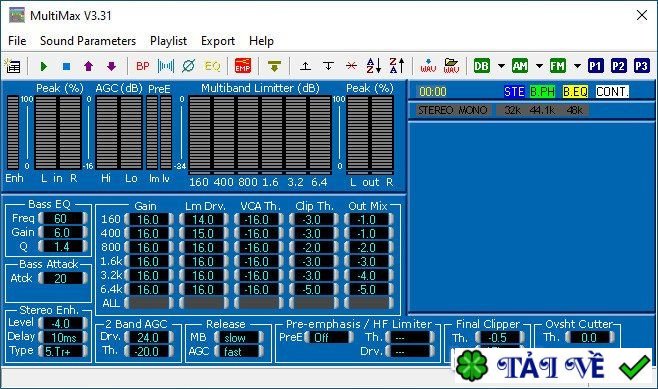Click the Release AGC fast setting
The image size is (658, 389).
tap(238, 352)
